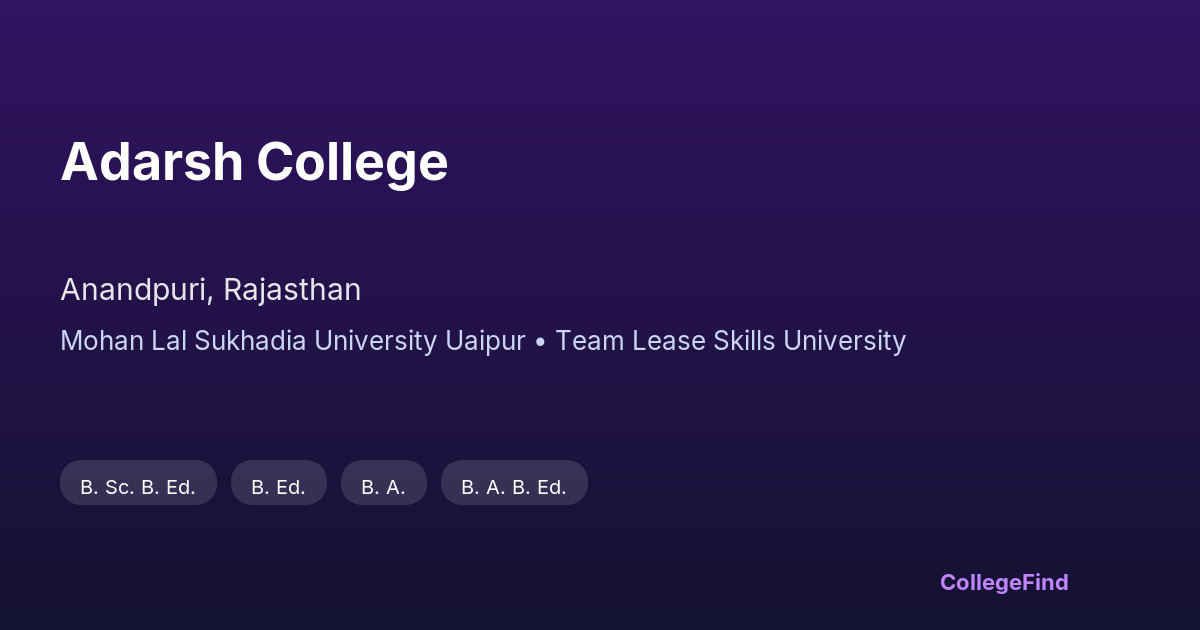This screenshot has height=630, width=1200.
Task: Select the B. Sc. B. Ed. course tag
Action: [x=138, y=487]
